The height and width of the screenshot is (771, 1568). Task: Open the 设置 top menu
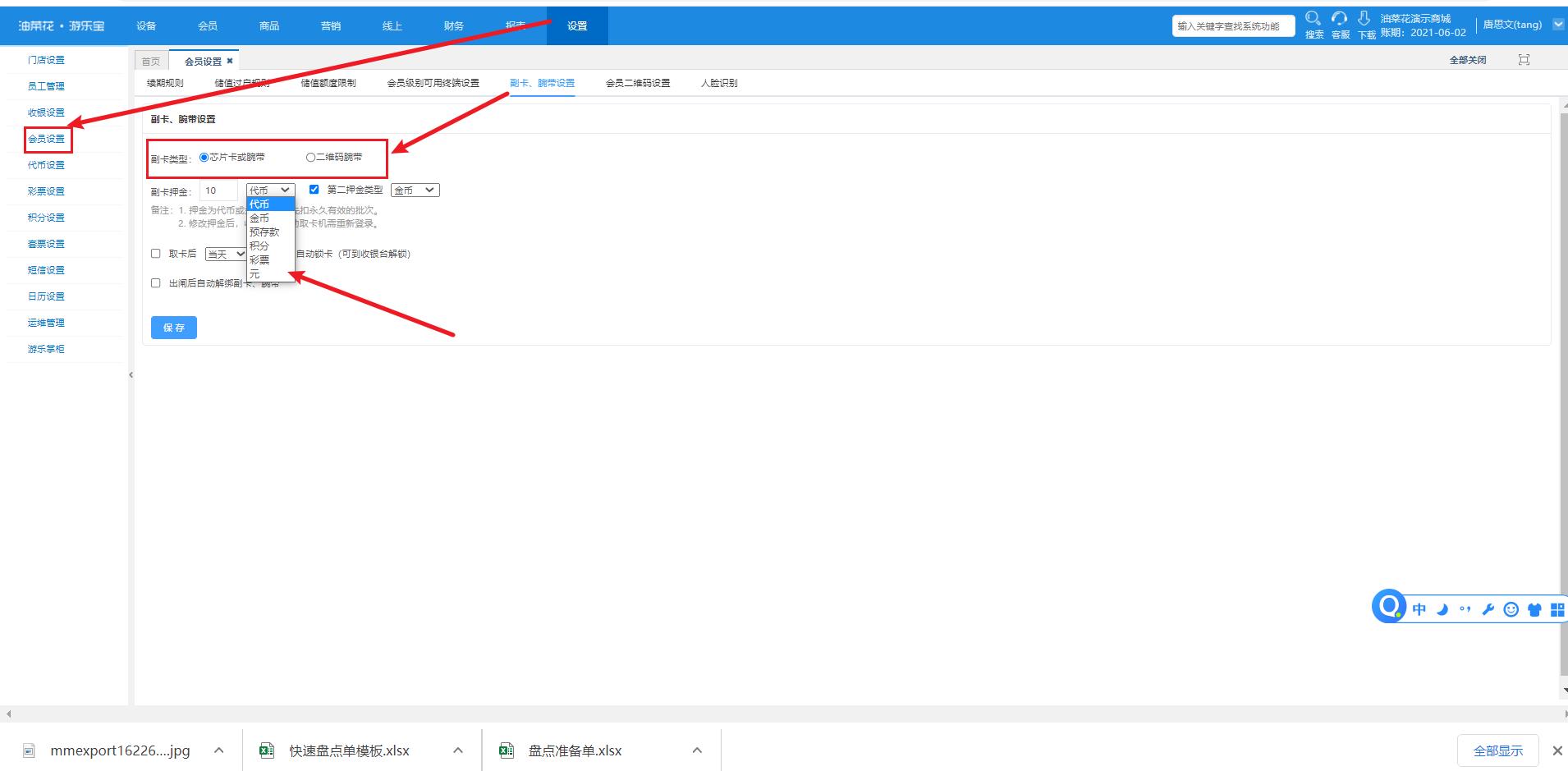click(577, 26)
